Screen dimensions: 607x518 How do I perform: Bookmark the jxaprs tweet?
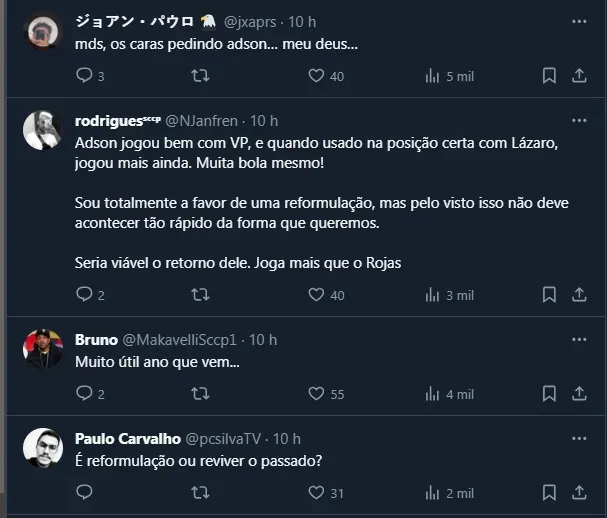[x=549, y=75]
